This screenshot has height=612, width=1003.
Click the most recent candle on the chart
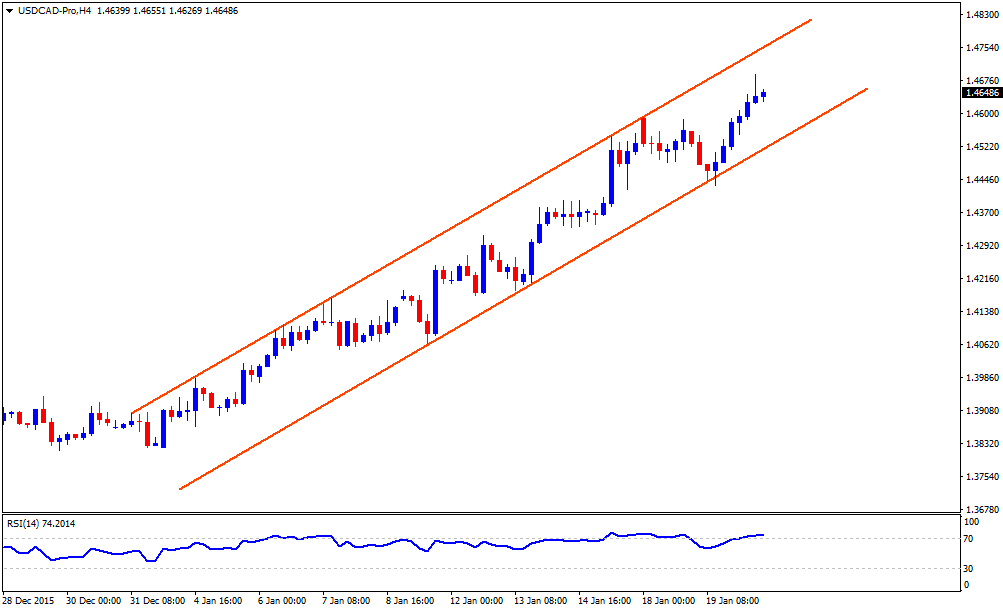click(x=764, y=95)
